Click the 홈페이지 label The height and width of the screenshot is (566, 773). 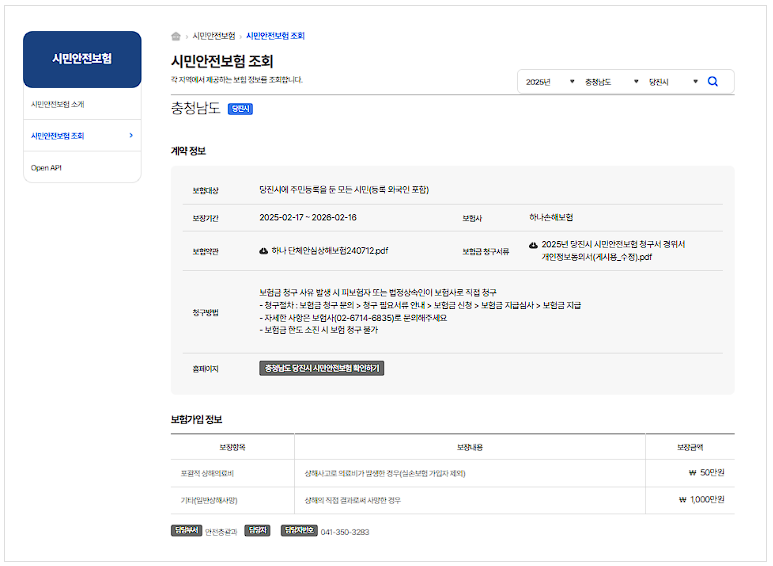(205, 369)
